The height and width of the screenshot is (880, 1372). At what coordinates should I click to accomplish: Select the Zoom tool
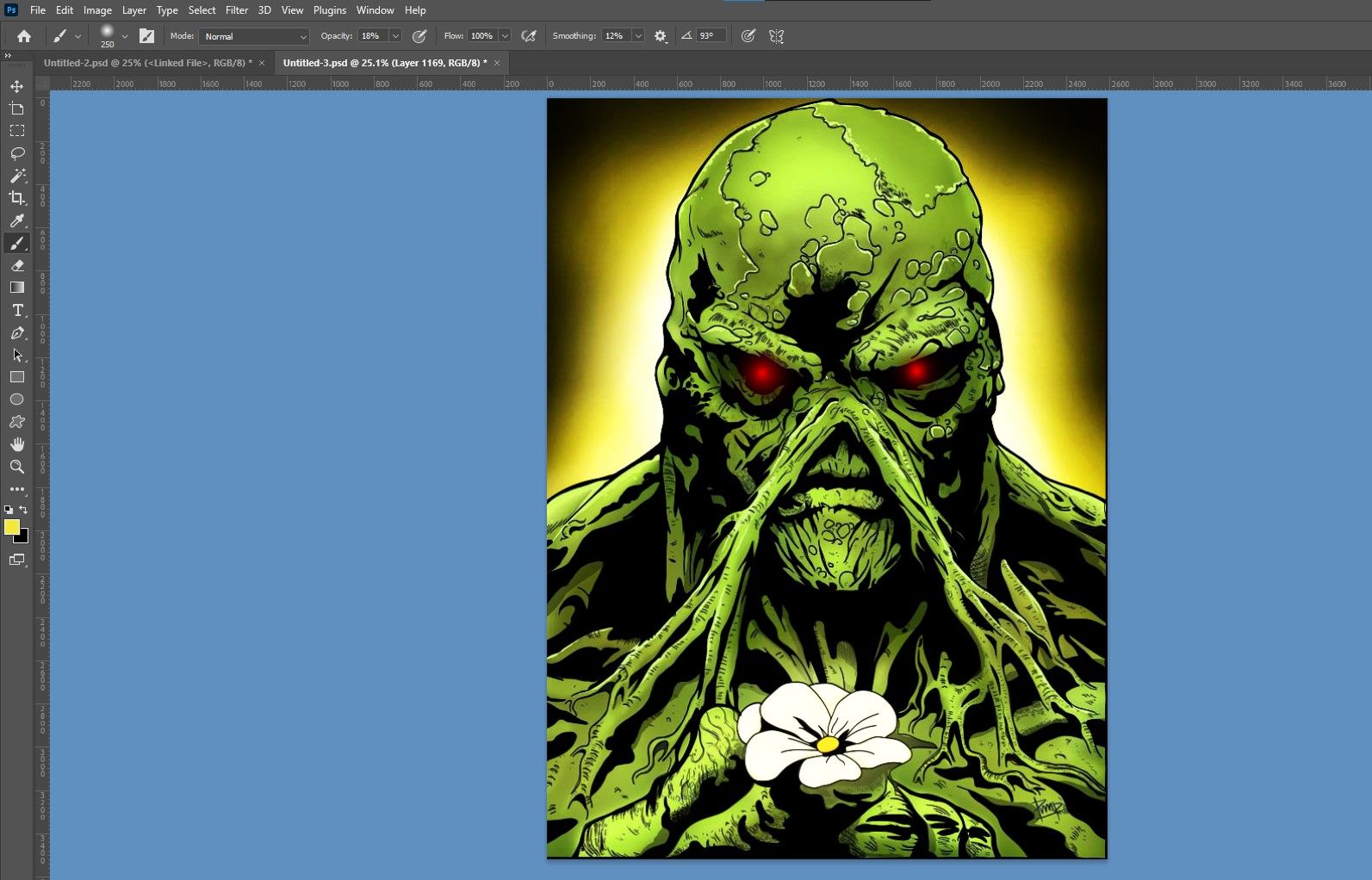[16, 467]
